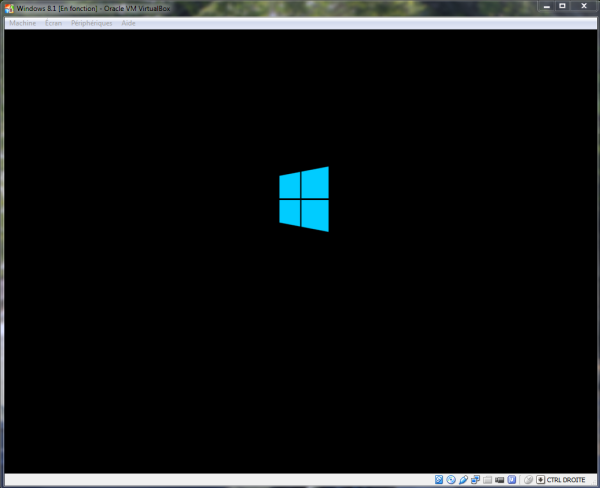Click the mouse integration status icon

(x=528, y=480)
